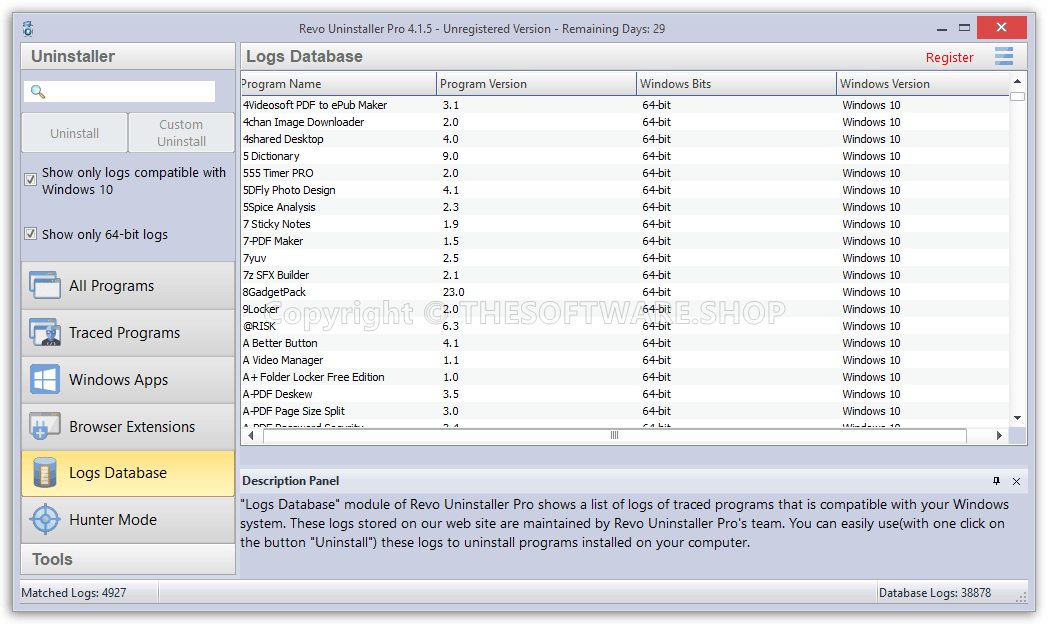Click the vertical scrollbar thumb
This screenshot has width=1048, height=624.
1017,97
